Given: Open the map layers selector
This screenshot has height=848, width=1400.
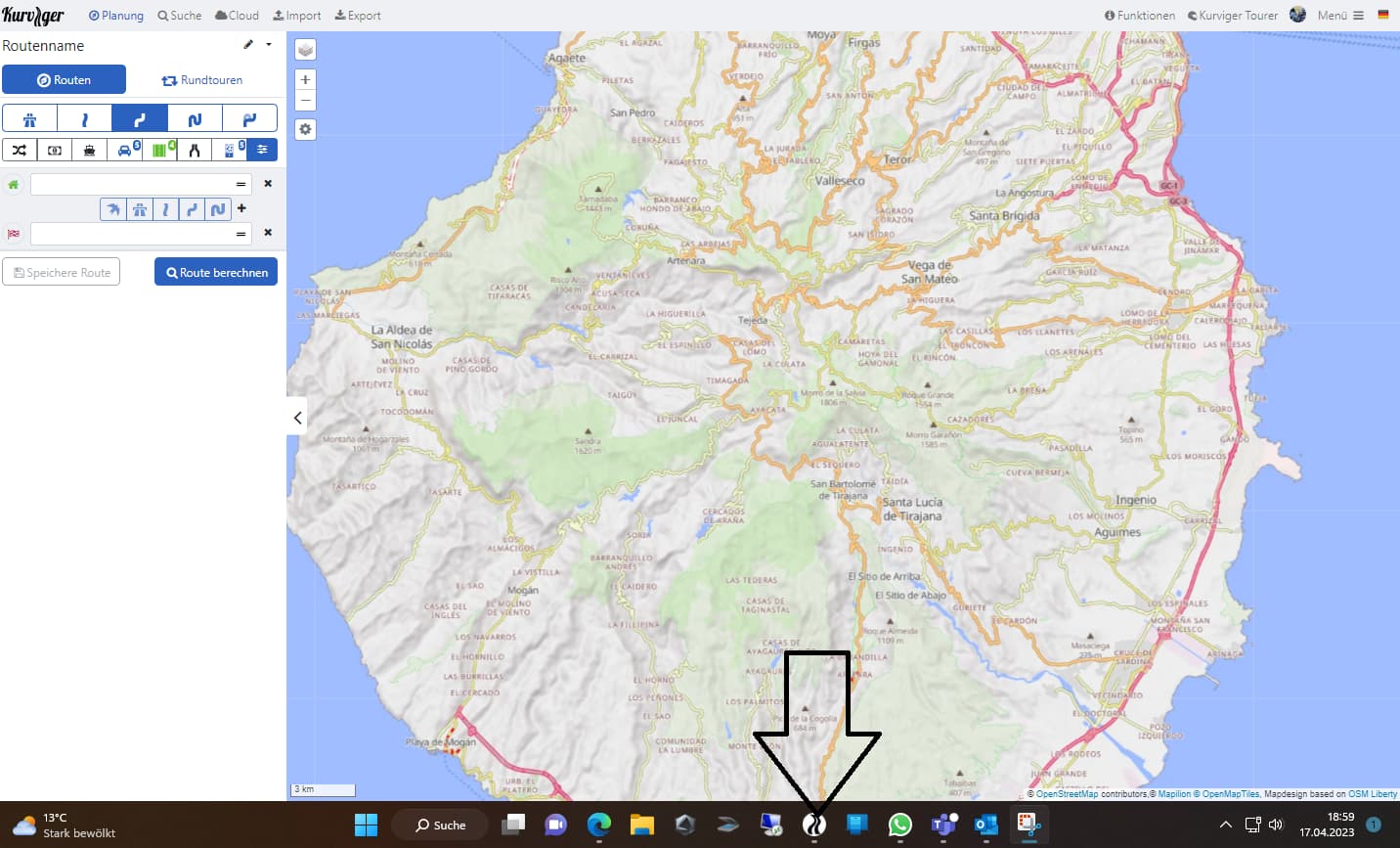Looking at the screenshot, I should coord(306,49).
